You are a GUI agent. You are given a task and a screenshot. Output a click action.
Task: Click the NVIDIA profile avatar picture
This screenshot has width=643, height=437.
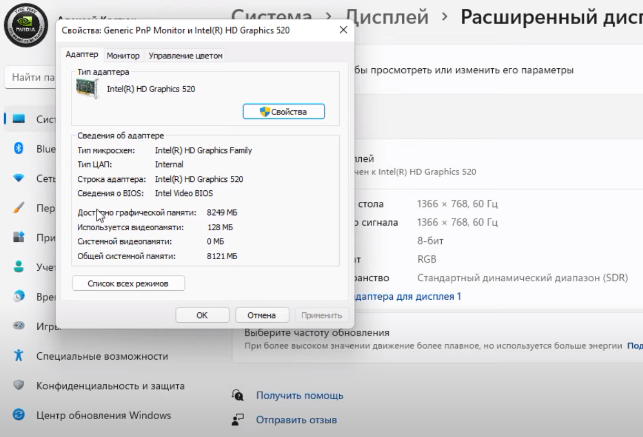26,25
